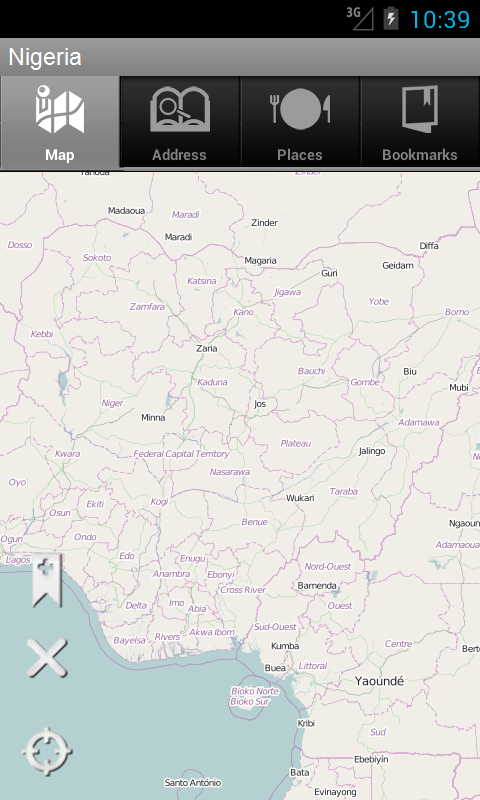Tap the Katsina state label
Image resolution: width=480 pixels, height=800 pixels.
point(201,281)
